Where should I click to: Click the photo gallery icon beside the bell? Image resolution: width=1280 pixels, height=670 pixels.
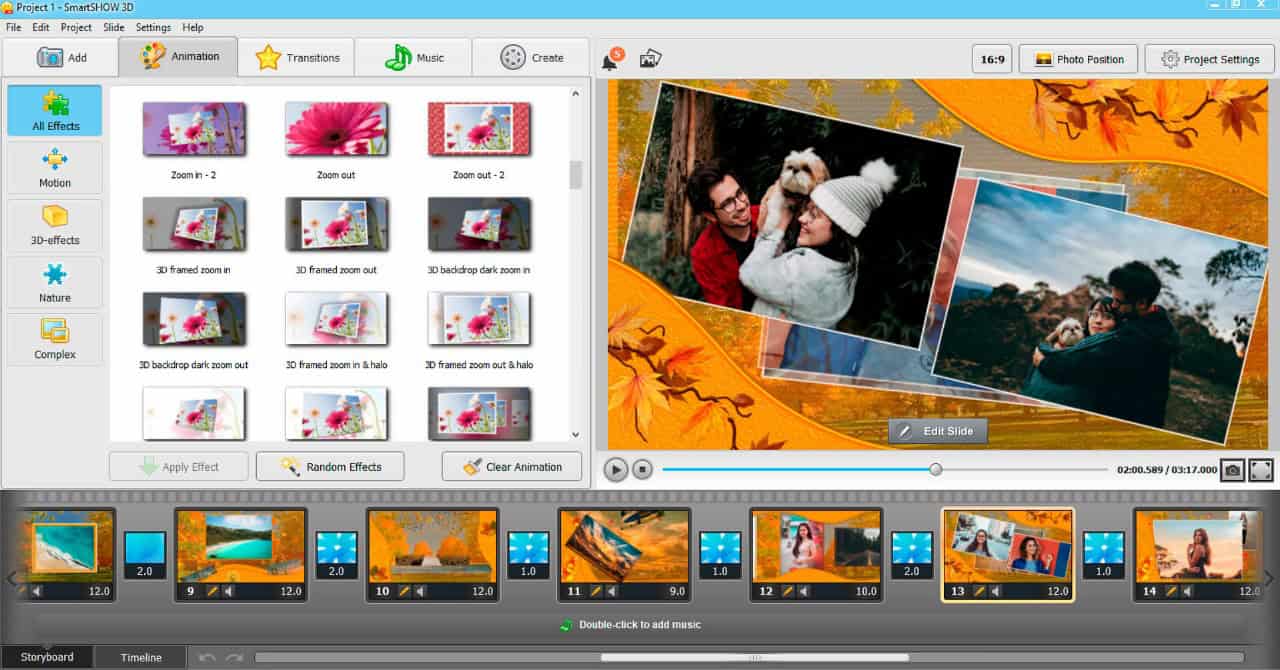651,59
